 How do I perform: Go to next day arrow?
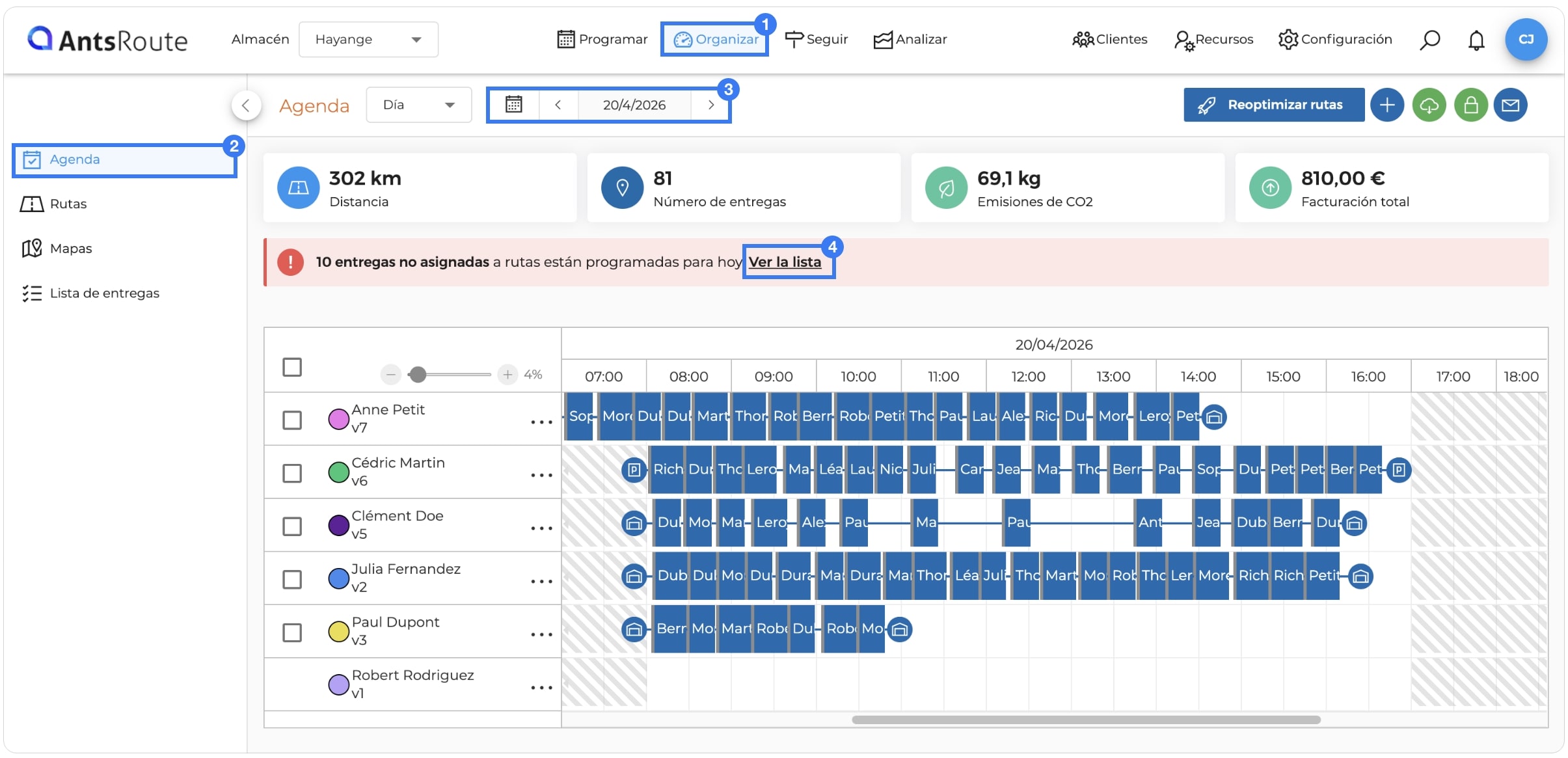[710, 105]
